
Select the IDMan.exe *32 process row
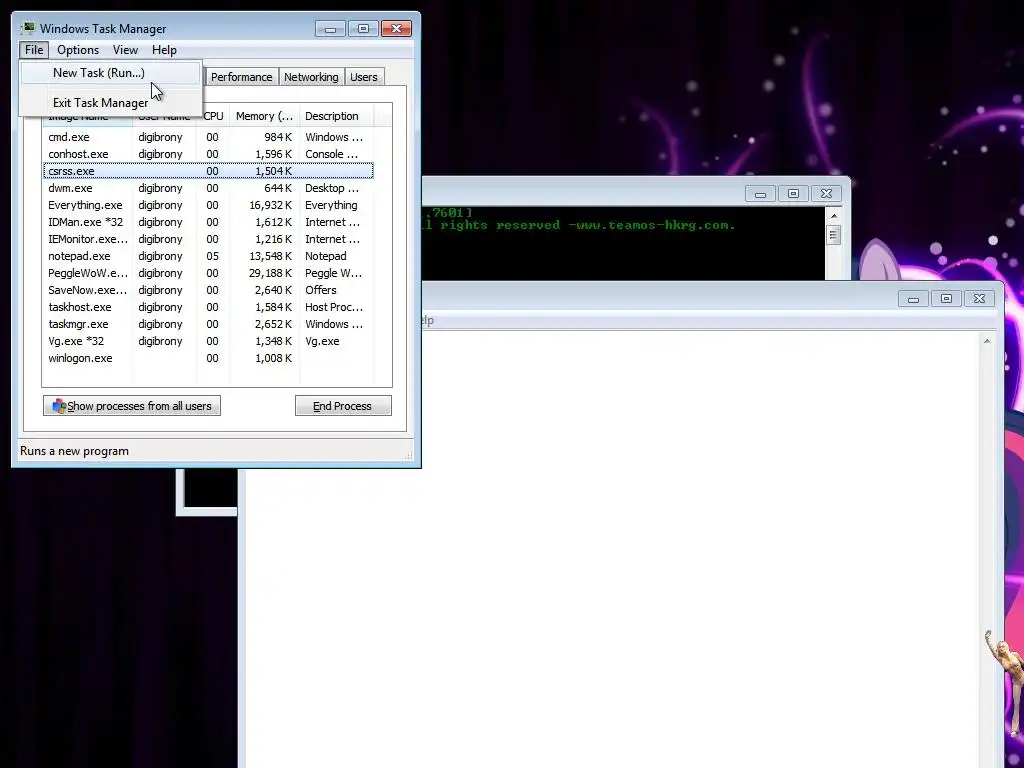(208, 222)
